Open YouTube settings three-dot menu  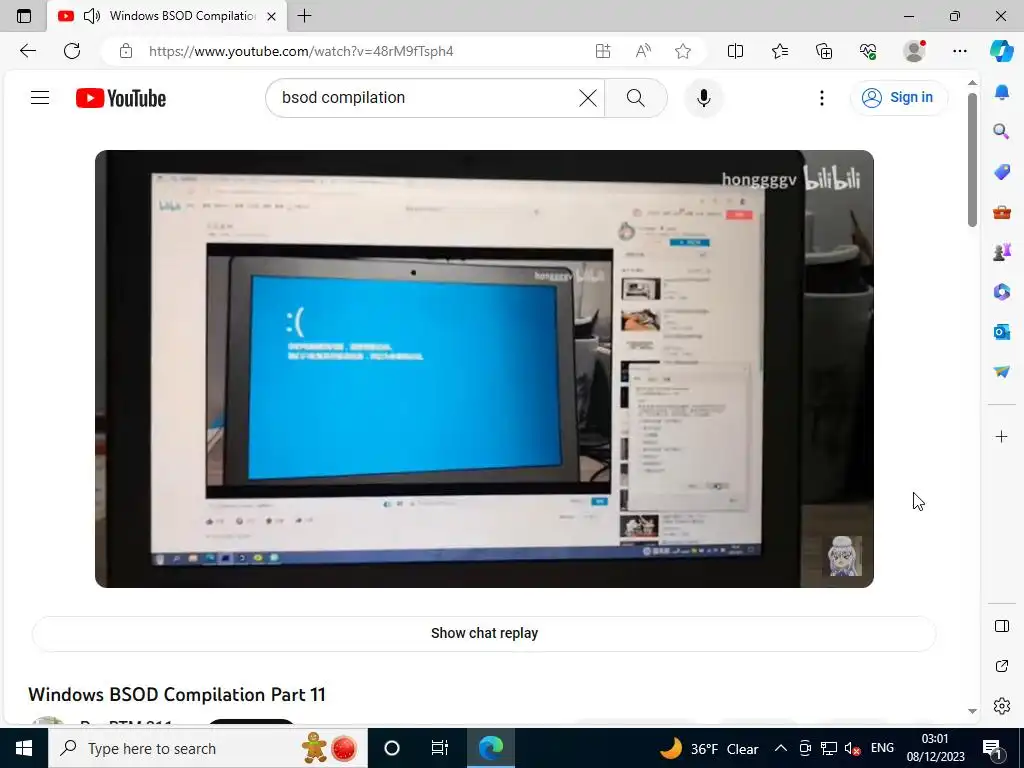[822, 98]
